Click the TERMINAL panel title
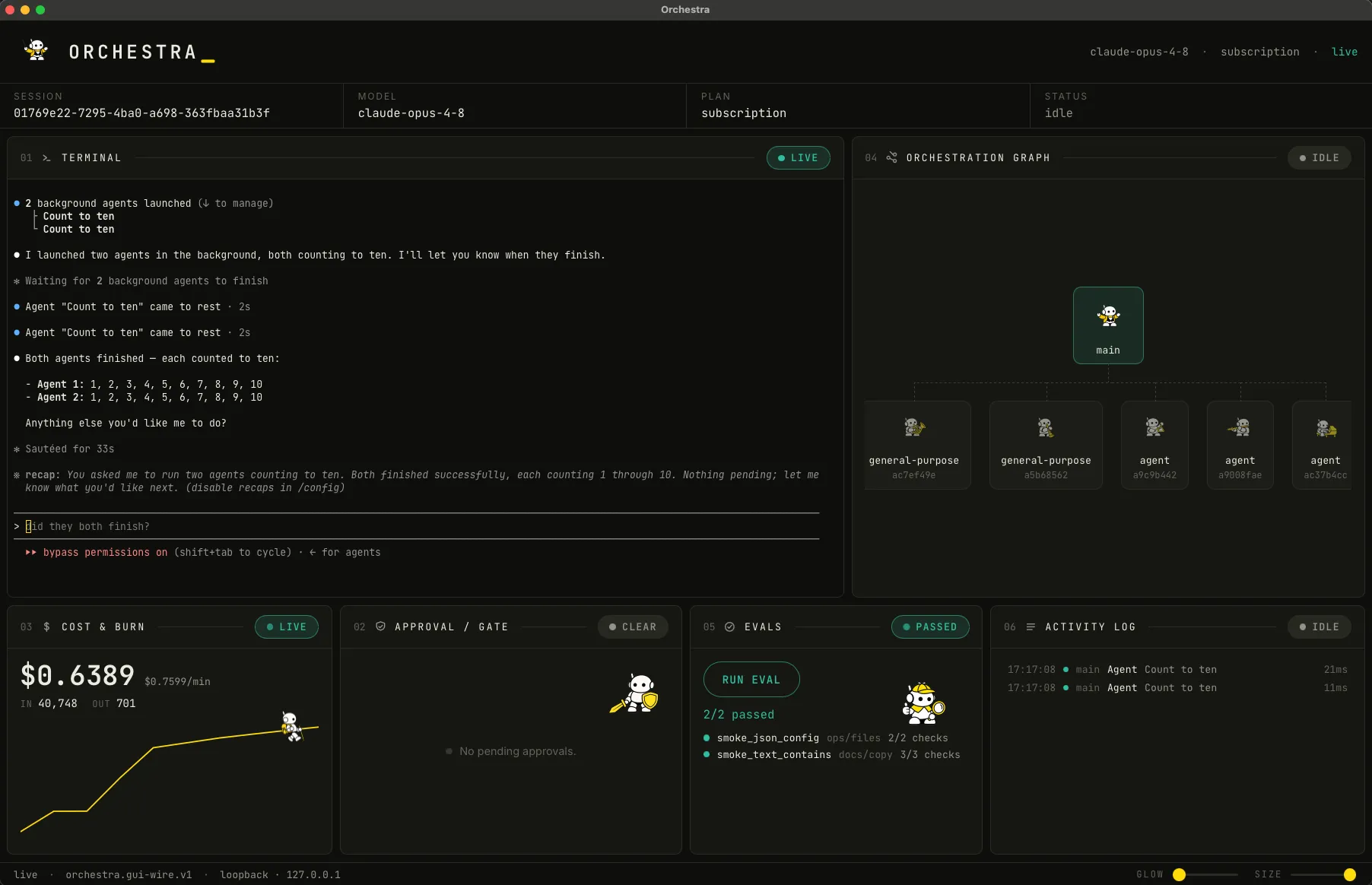This screenshot has height=885, width=1372. tap(91, 158)
